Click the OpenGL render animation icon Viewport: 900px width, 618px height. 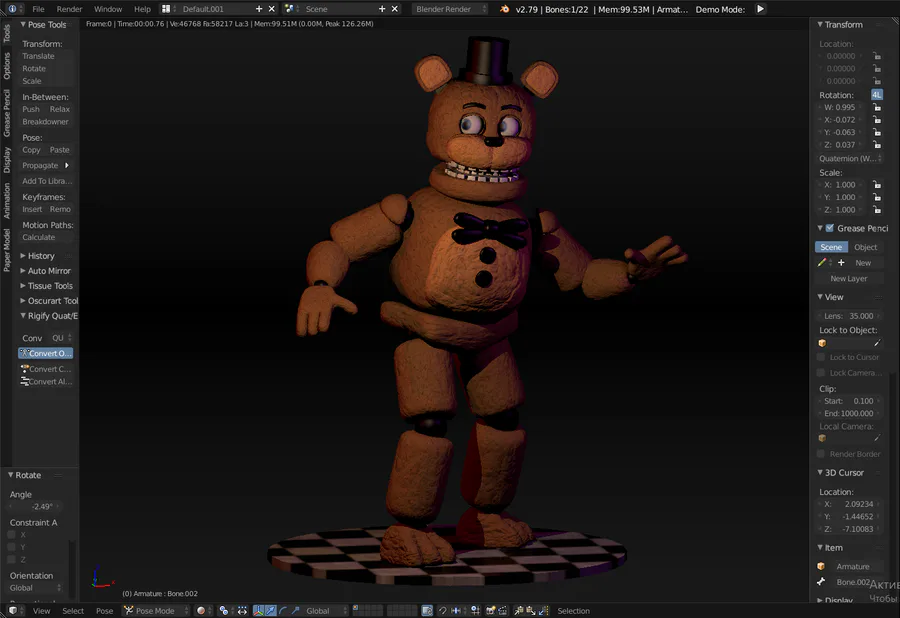pos(503,611)
